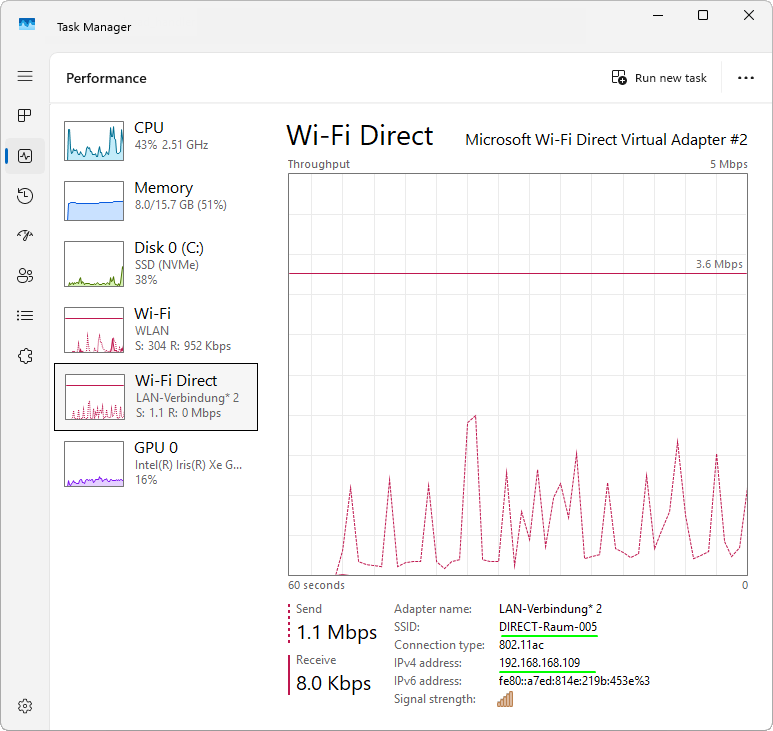Click the IPv6 address fe80::a7ed:814e:219b:453e%3
773x731 pixels.
click(x=574, y=681)
